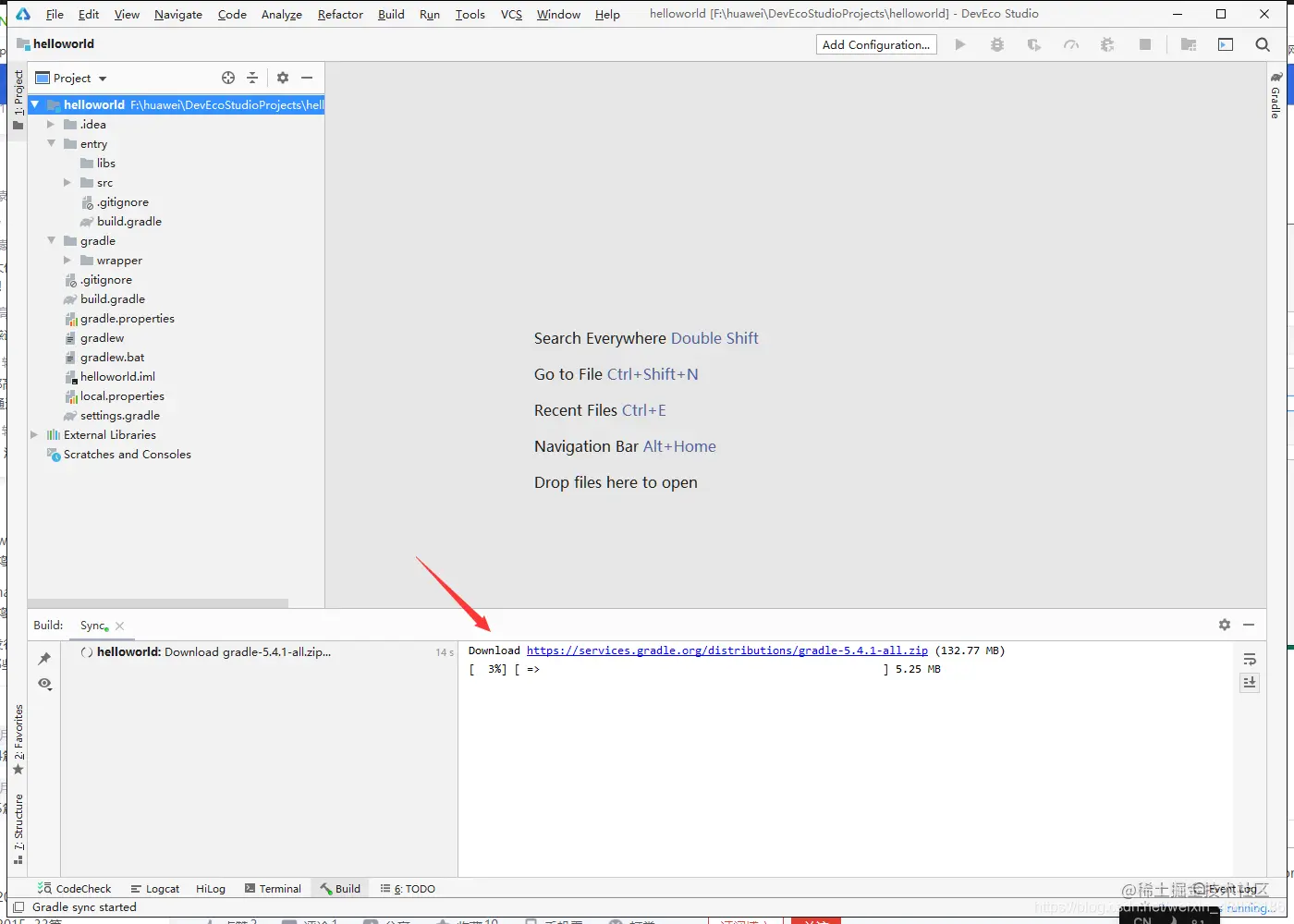Click the helloworld breadcrumb in navigation bar
The height and width of the screenshot is (924, 1294).
55,43
